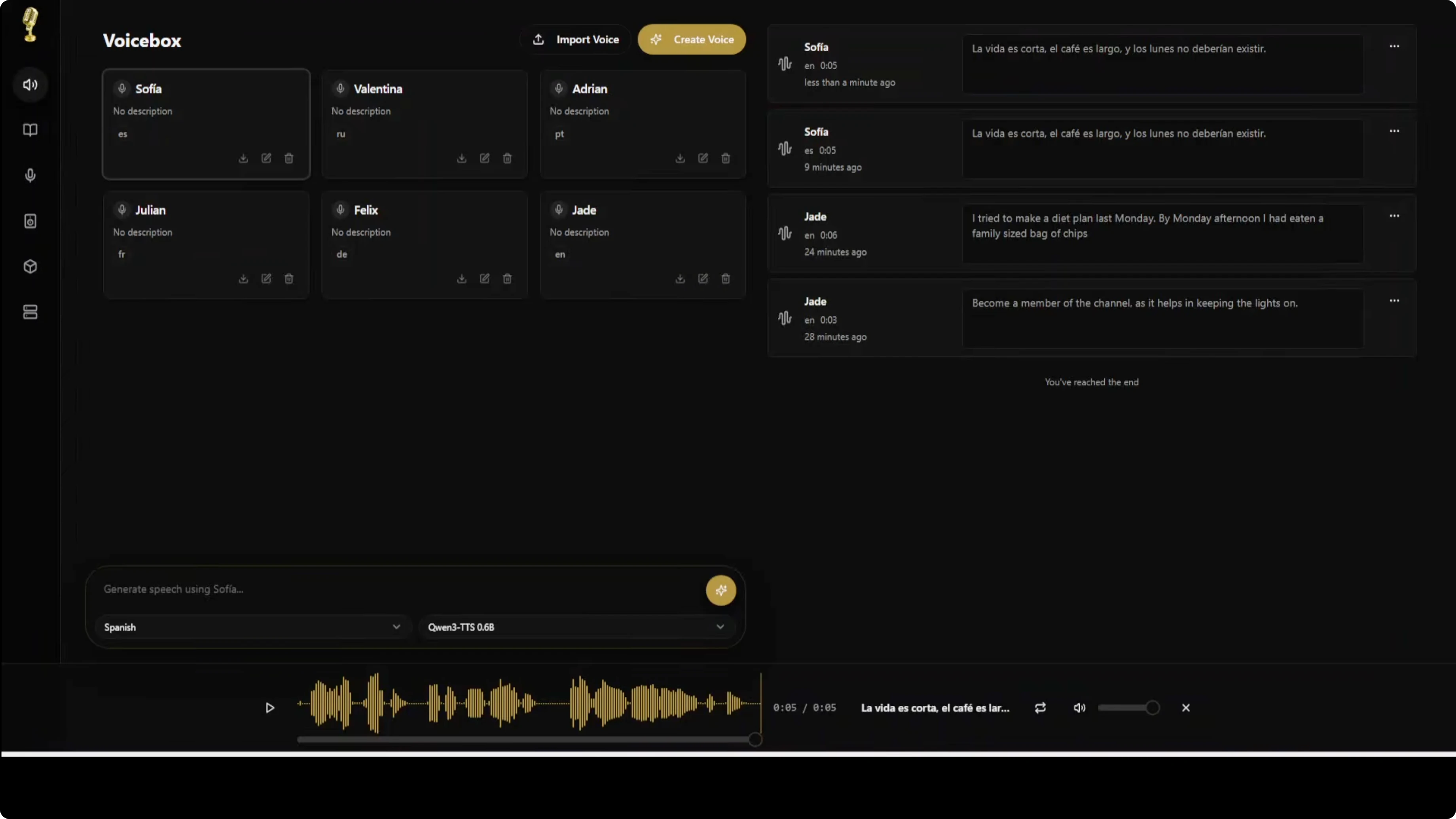
Task: Delete the Valentina voice profile
Action: (507, 158)
